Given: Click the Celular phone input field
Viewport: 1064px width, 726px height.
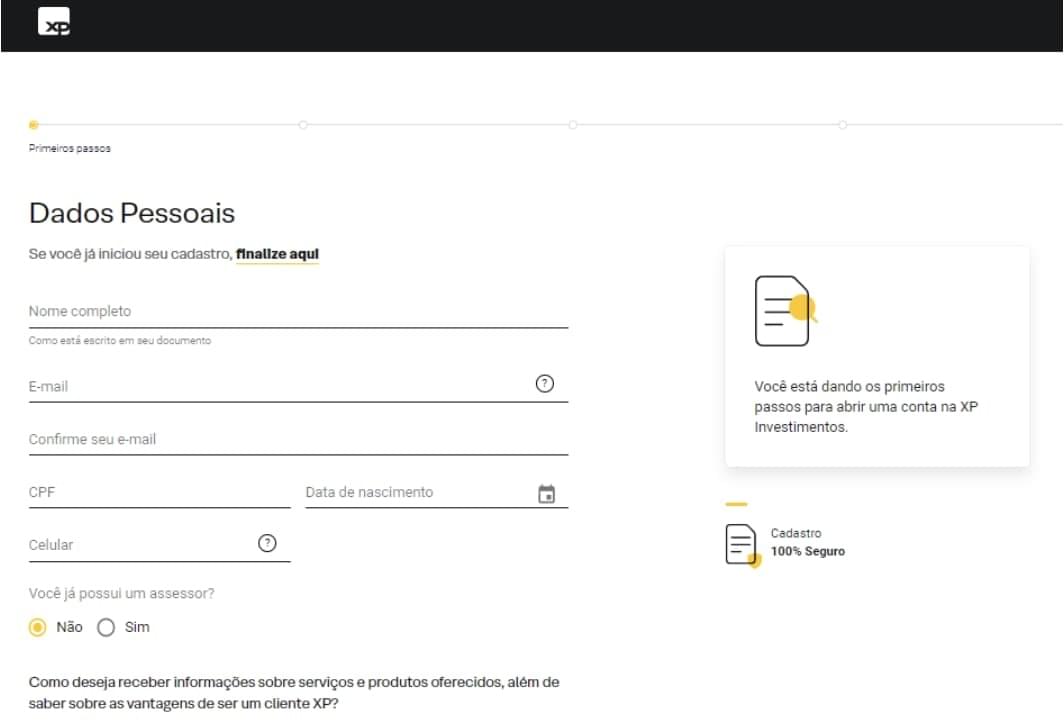Looking at the screenshot, I should 140,545.
